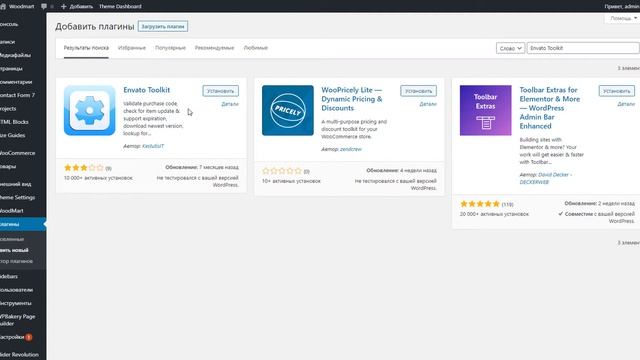Open the Помощь help dropdown
This screenshot has width=640, height=360.
pos(623,18)
